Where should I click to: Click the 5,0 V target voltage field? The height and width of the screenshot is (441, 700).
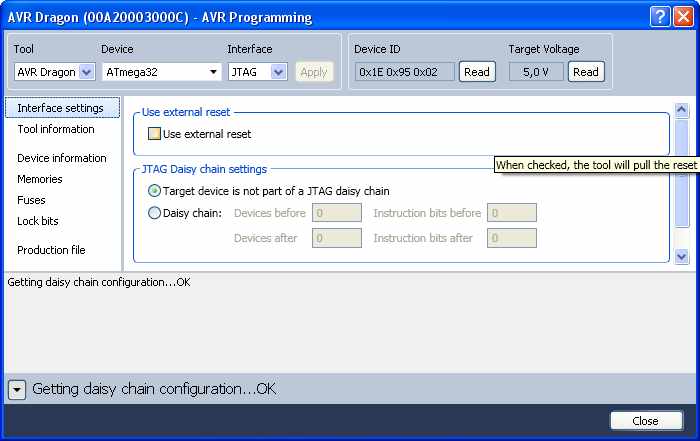coord(536,72)
